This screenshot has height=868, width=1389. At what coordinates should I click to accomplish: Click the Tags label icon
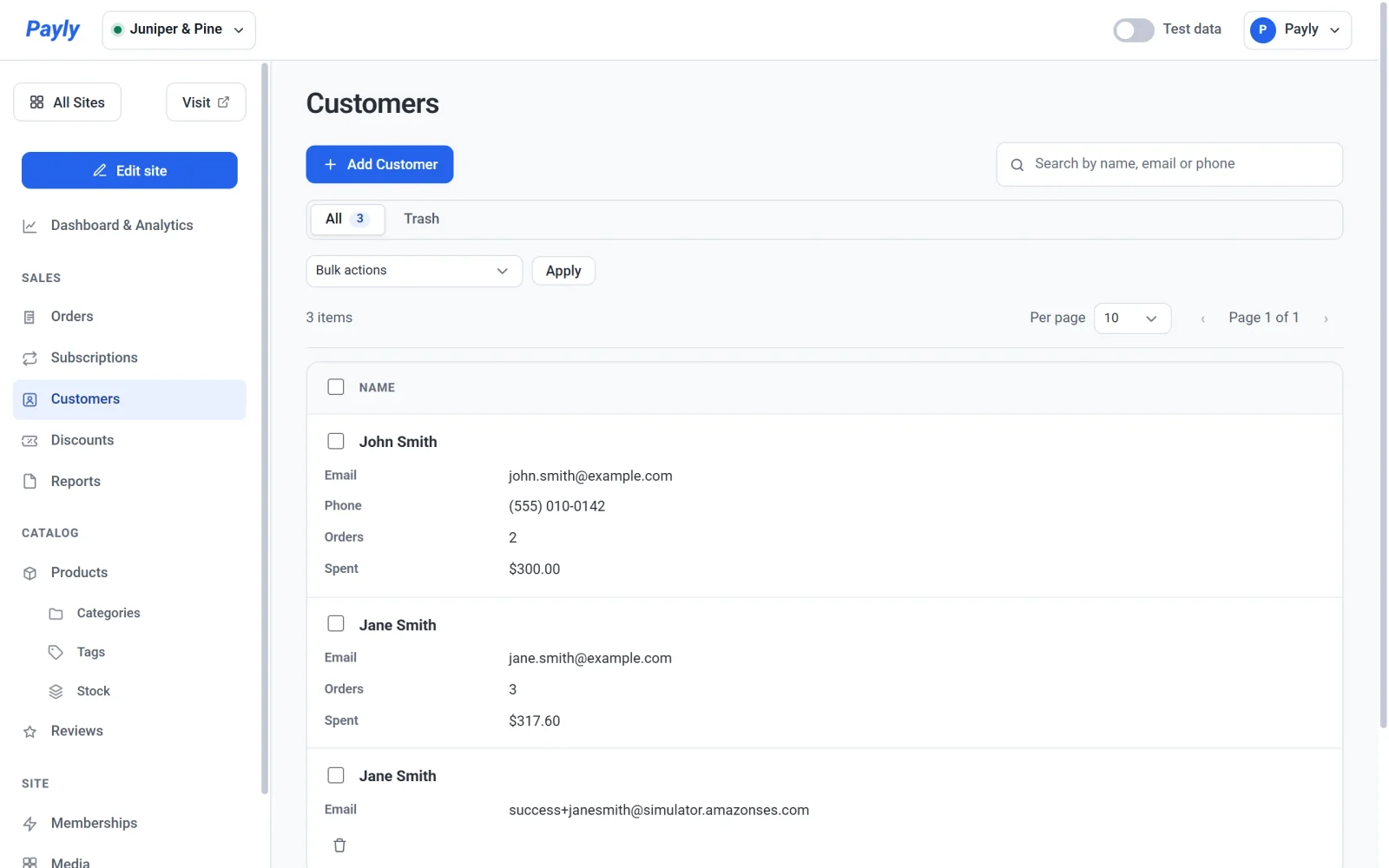coord(56,653)
